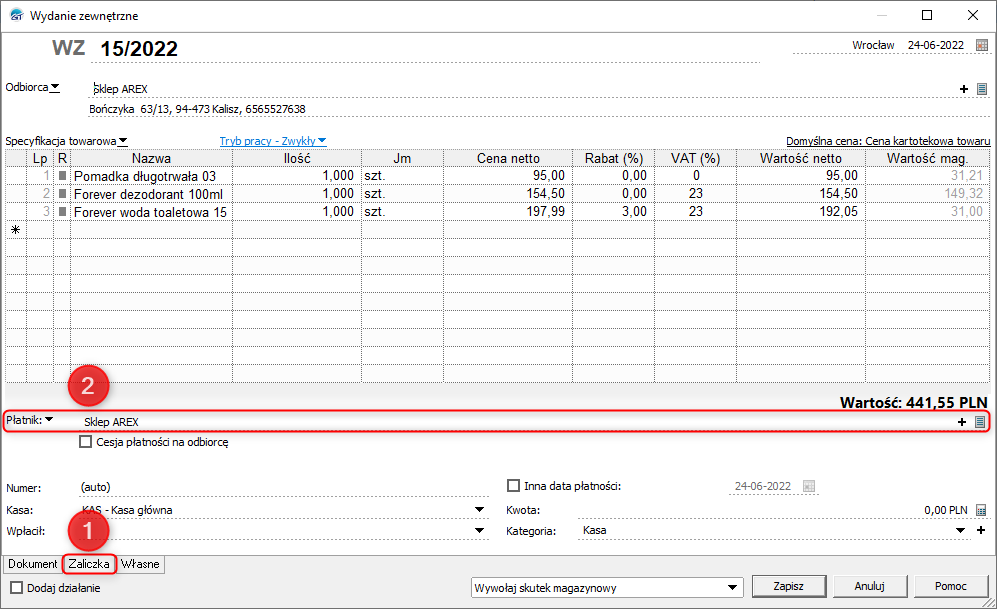Image resolution: width=997 pixels, height=609 pixels.
Task: Open the list icon in the Odbiorca row
Action: click(x=981, y=89)
